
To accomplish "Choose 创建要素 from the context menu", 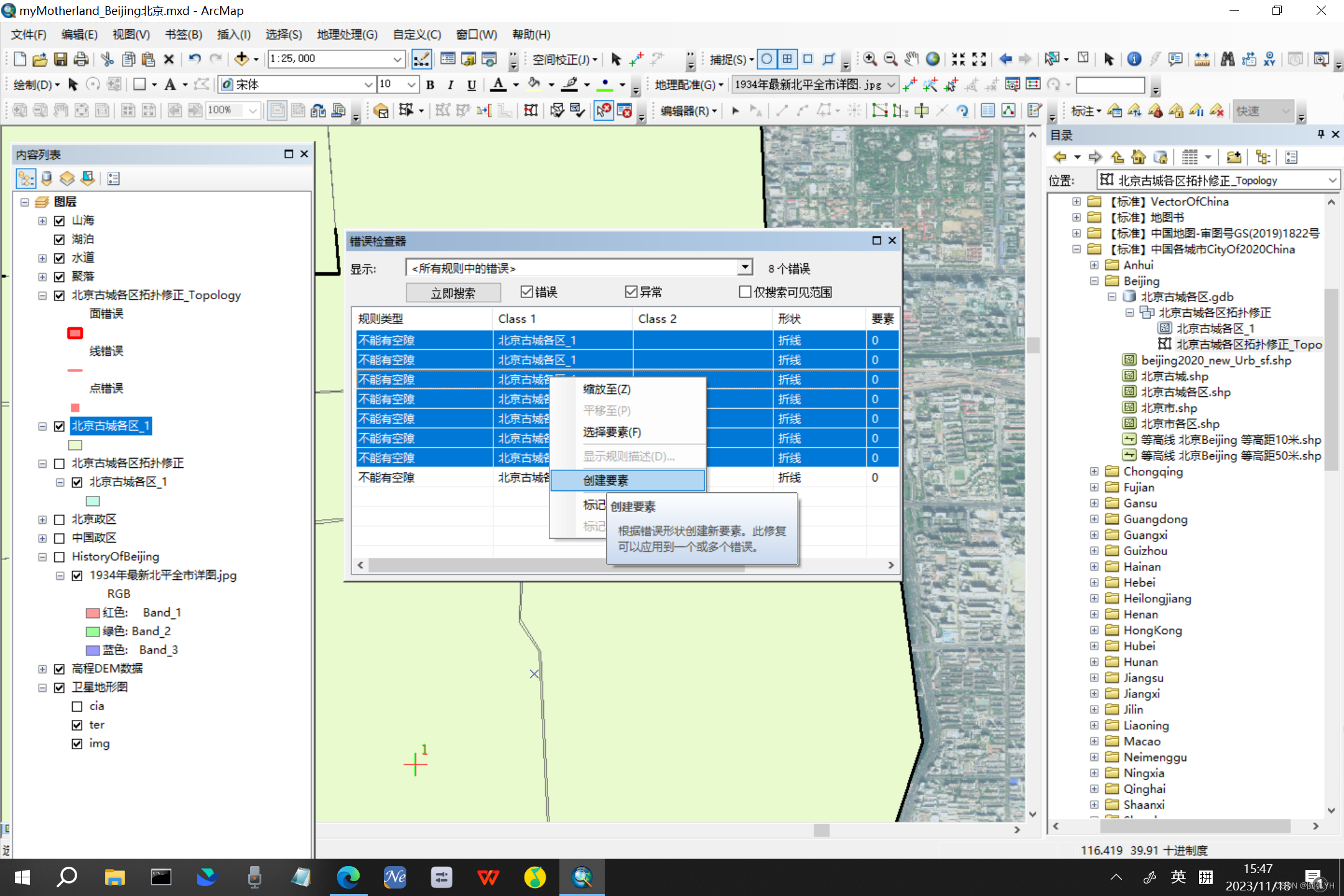I will point(605,480).
